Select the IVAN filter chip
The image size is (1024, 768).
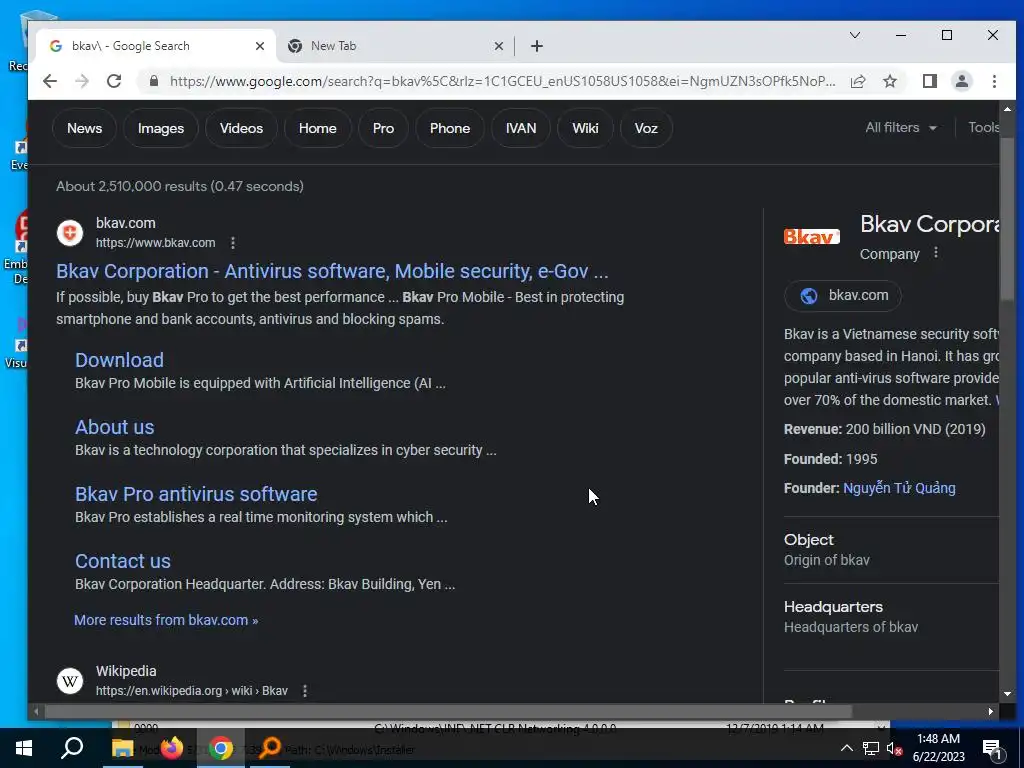pyautogui.click(x=520, y=128)
